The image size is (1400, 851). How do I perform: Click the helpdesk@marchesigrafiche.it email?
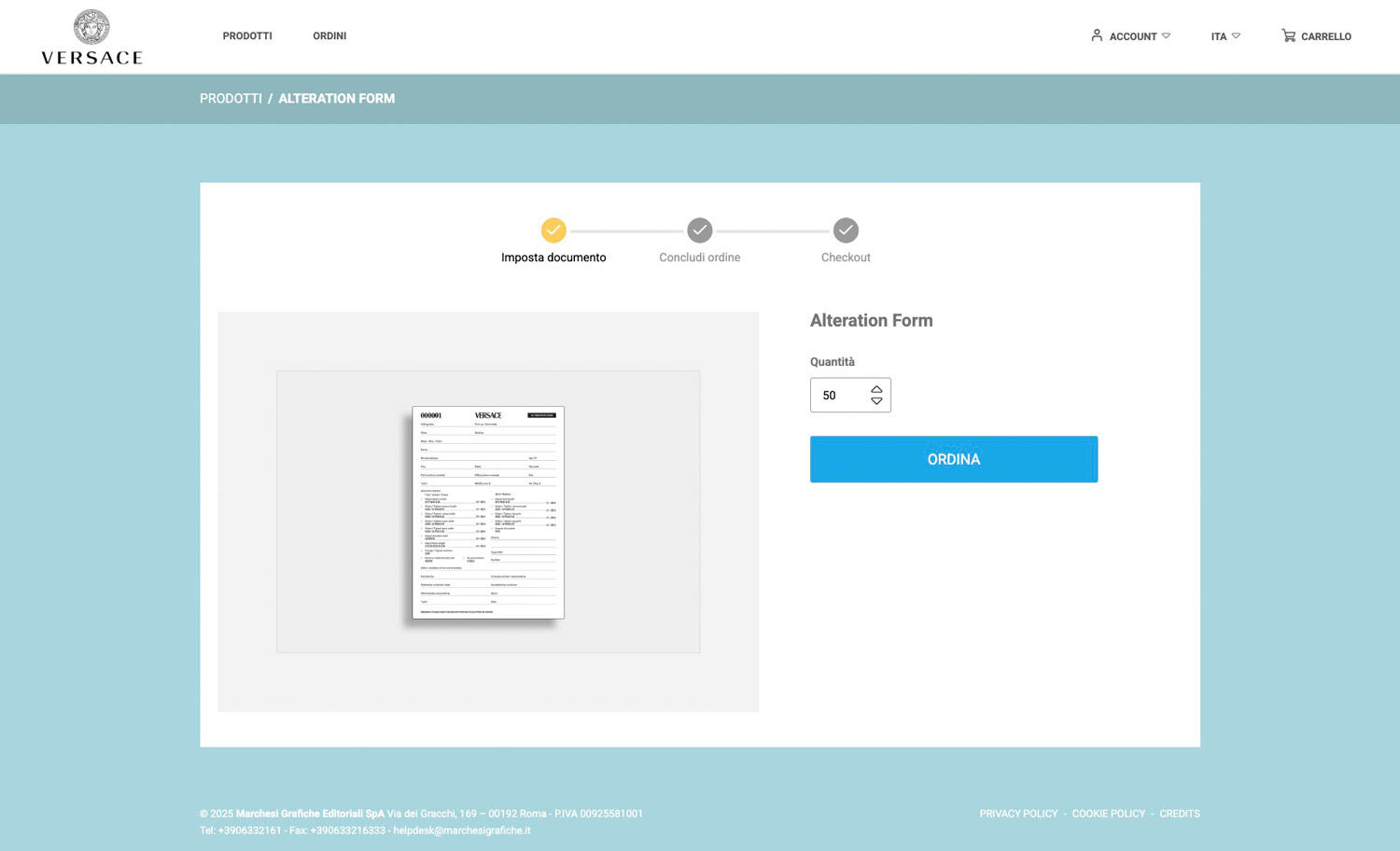coord(462,830)
